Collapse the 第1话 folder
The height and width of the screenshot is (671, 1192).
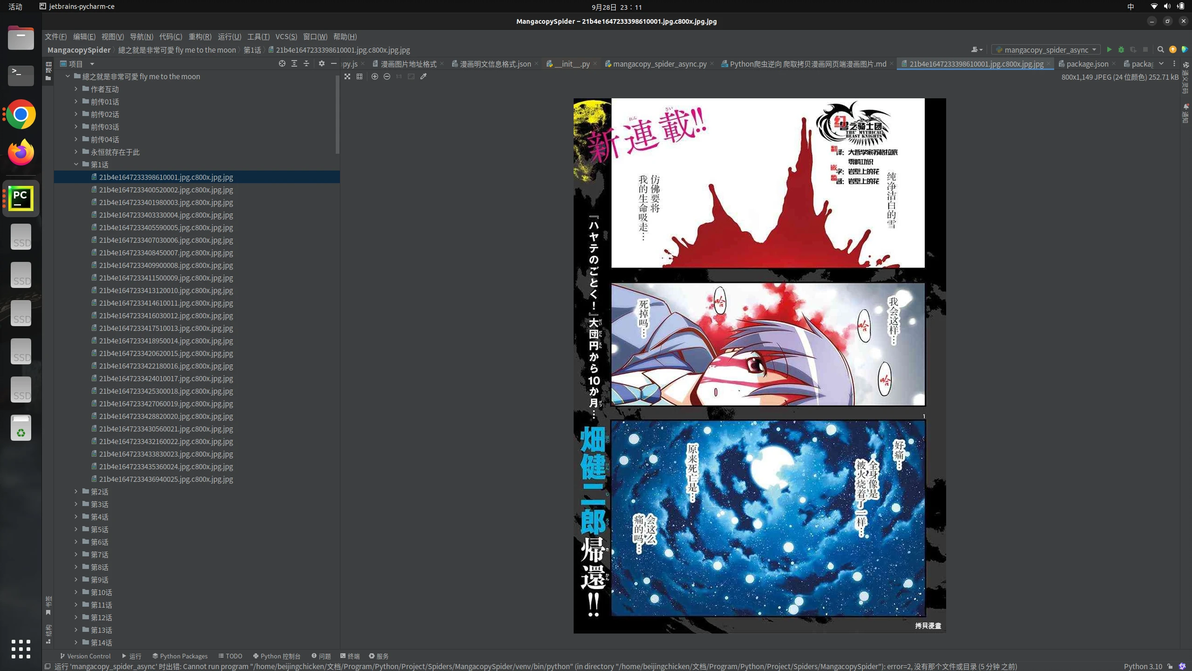point(77,164)
